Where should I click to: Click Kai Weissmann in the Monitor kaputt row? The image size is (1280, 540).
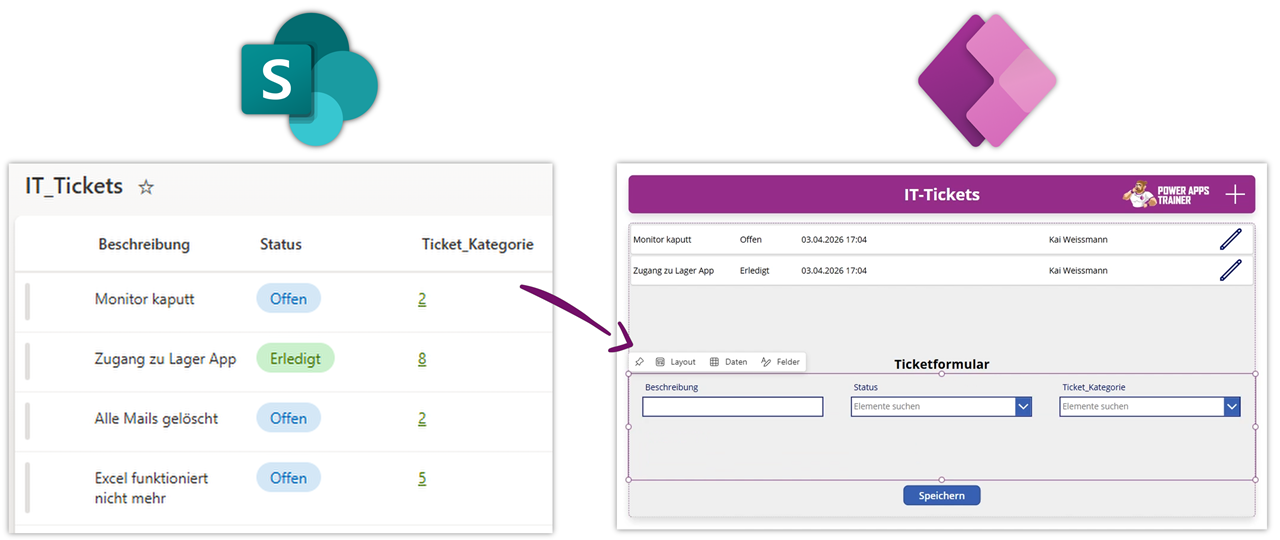pos(1078,240)
